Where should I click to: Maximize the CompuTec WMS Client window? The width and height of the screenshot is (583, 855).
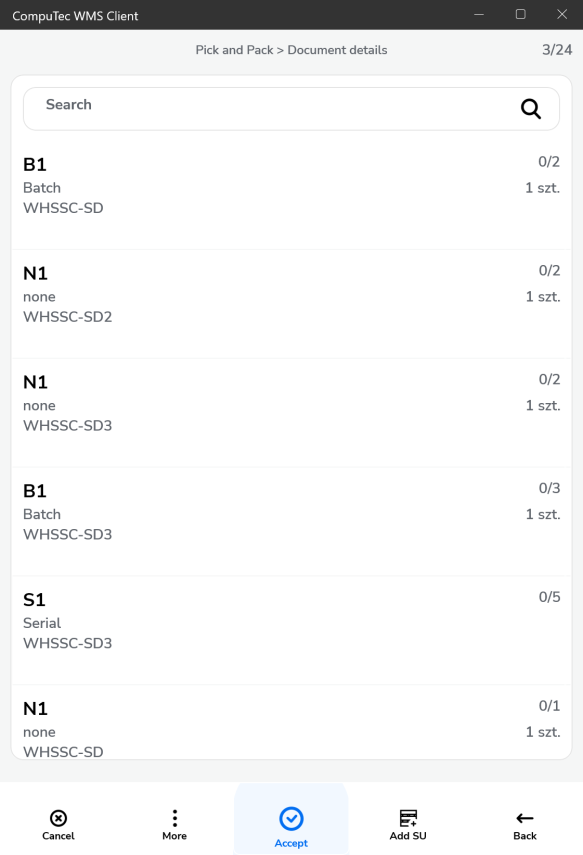point(521,15)
